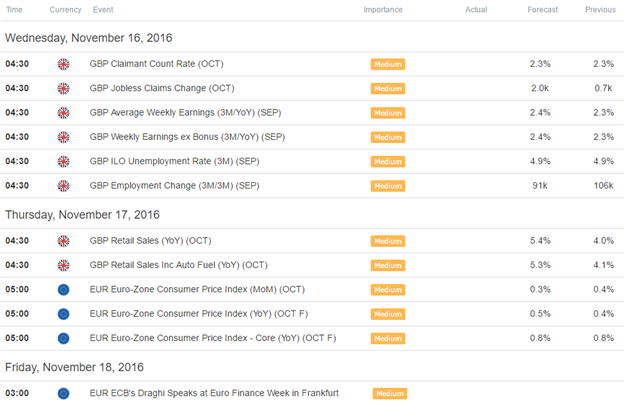Image resolution: width=624 pixels, height=403 pixels.
Task: Open GBP Average Weekly Earnings (3M/YoY) event
Action: (x=185, y=113)
